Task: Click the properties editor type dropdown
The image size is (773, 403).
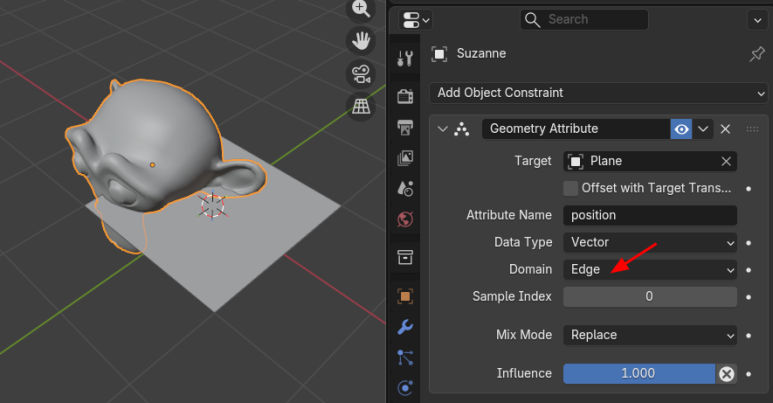Action: point(416,20)
